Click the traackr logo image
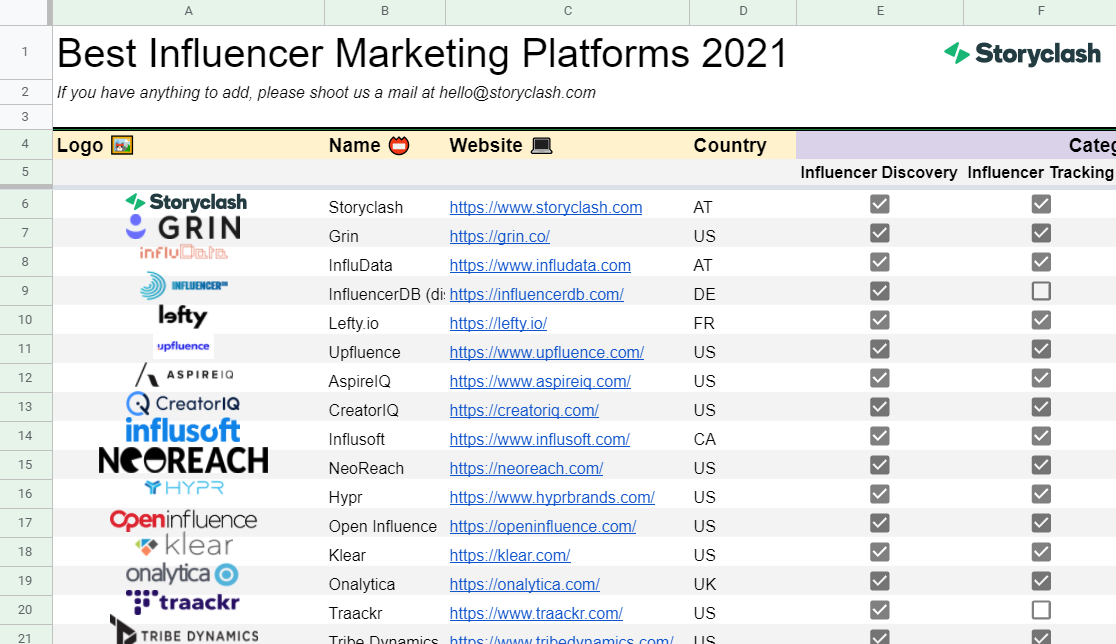The image size is (1116, 644). pos(183,602)
